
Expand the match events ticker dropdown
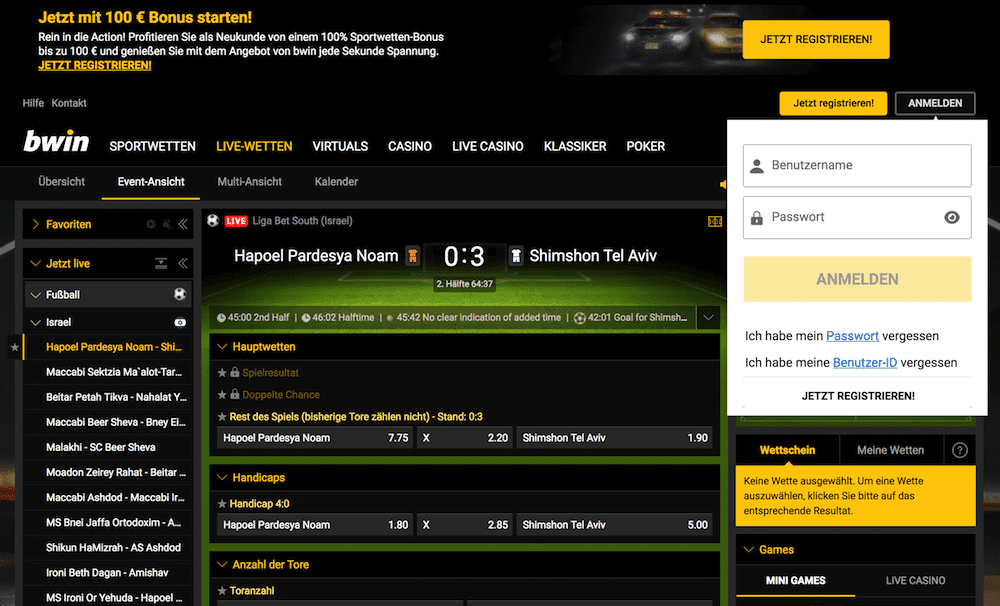[x=709, y=317]
